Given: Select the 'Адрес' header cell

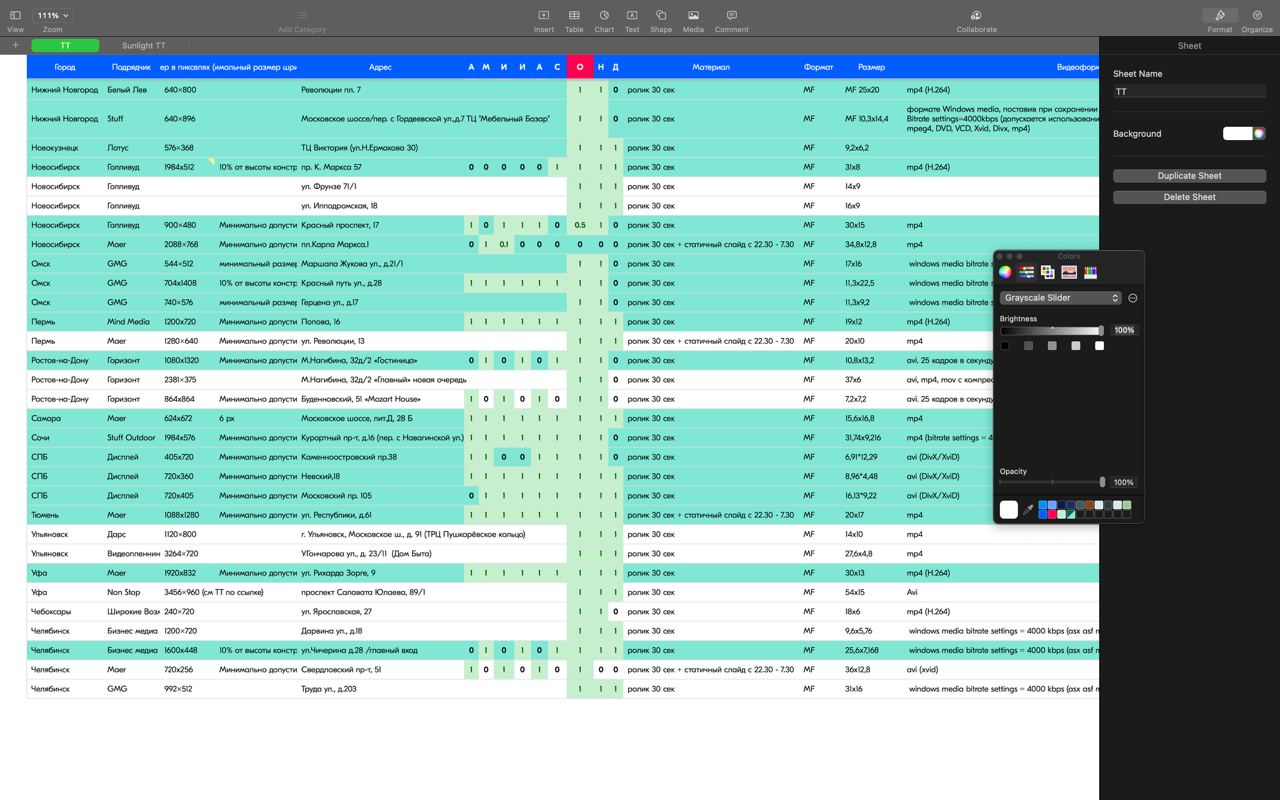Looking at the screenshot, I should click(x=380, y=67).
